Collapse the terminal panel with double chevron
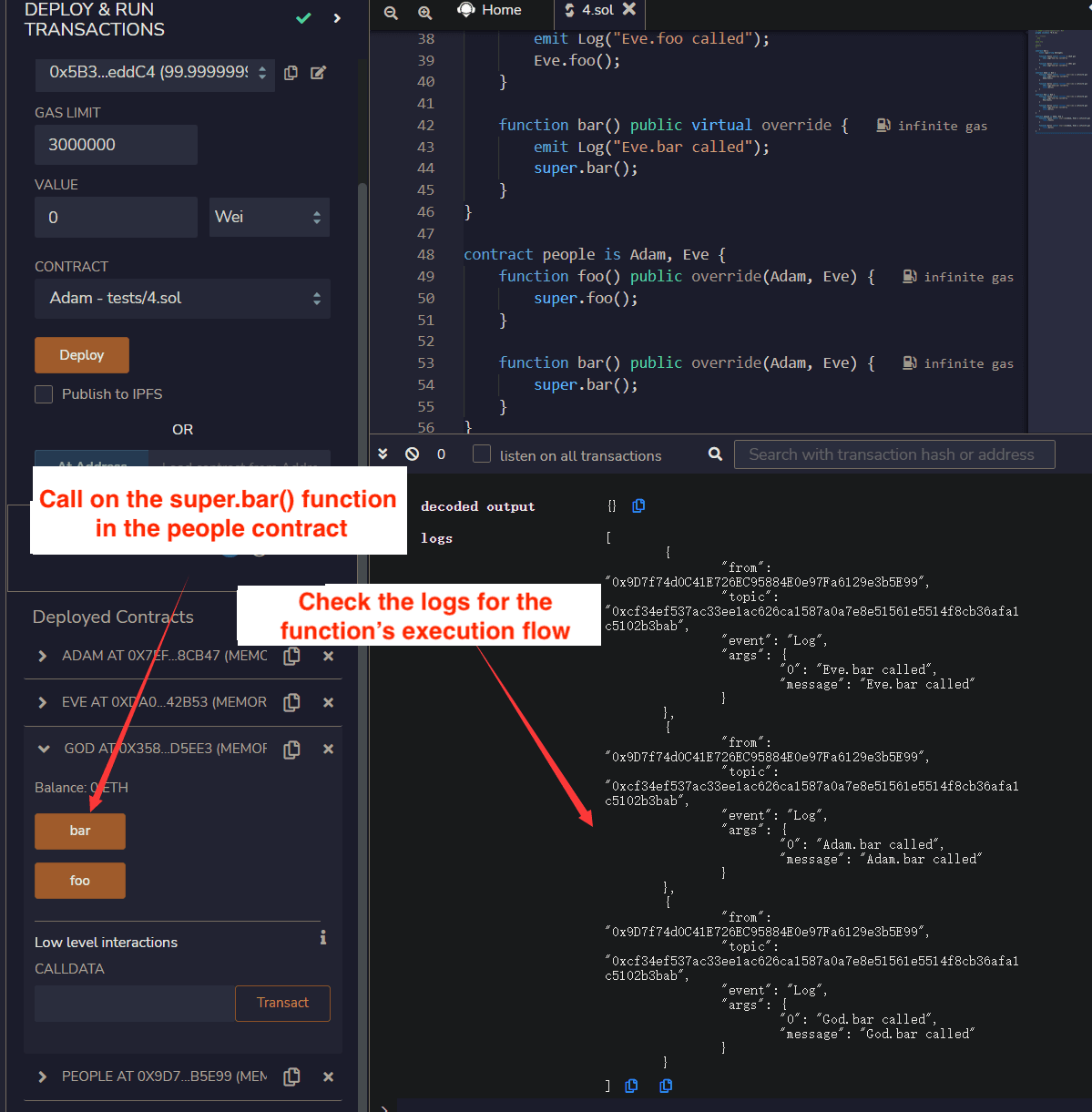The image size is (1092, 1112). [x=383, y=454]
